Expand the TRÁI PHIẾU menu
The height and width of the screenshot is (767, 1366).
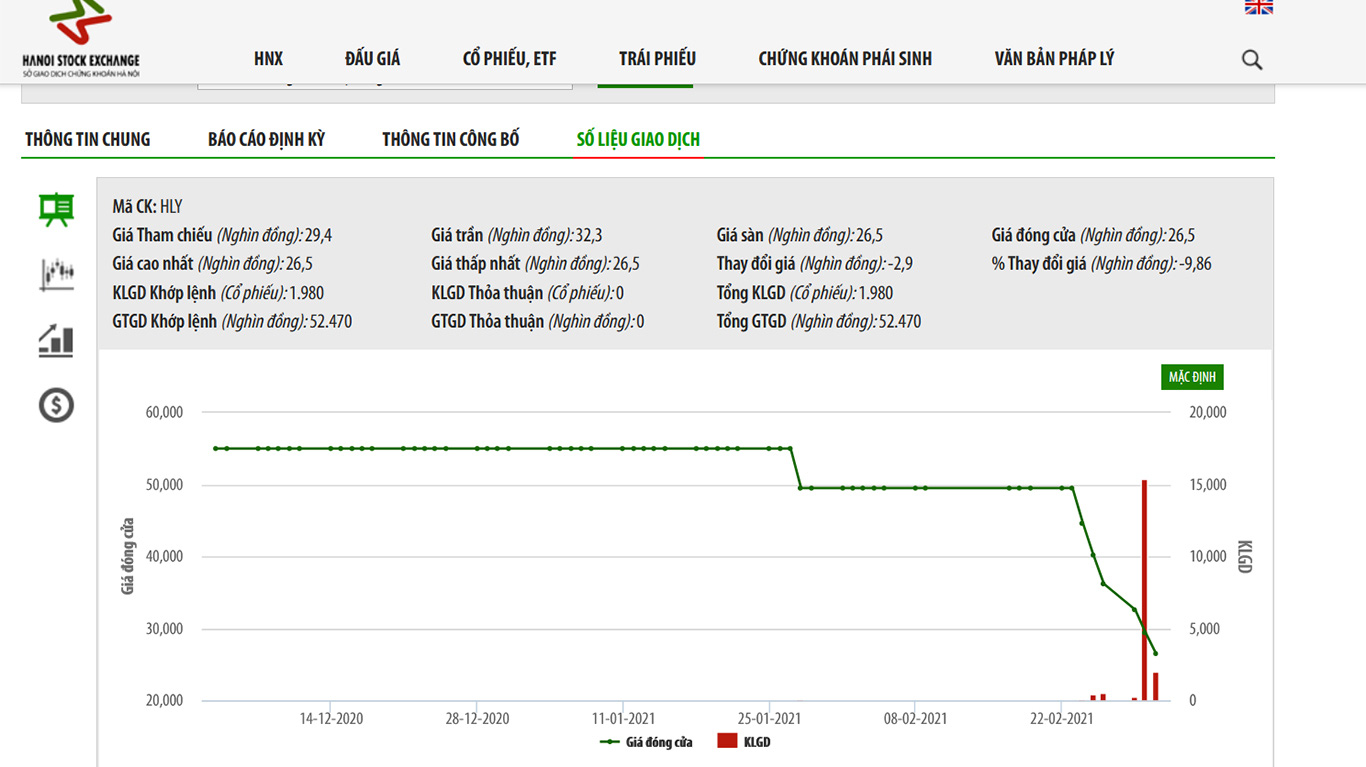coord(657,59)
